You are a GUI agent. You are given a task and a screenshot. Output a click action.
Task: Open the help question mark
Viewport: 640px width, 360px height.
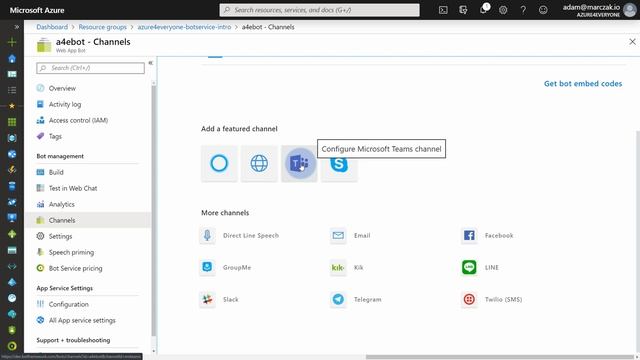pos(523,10)
